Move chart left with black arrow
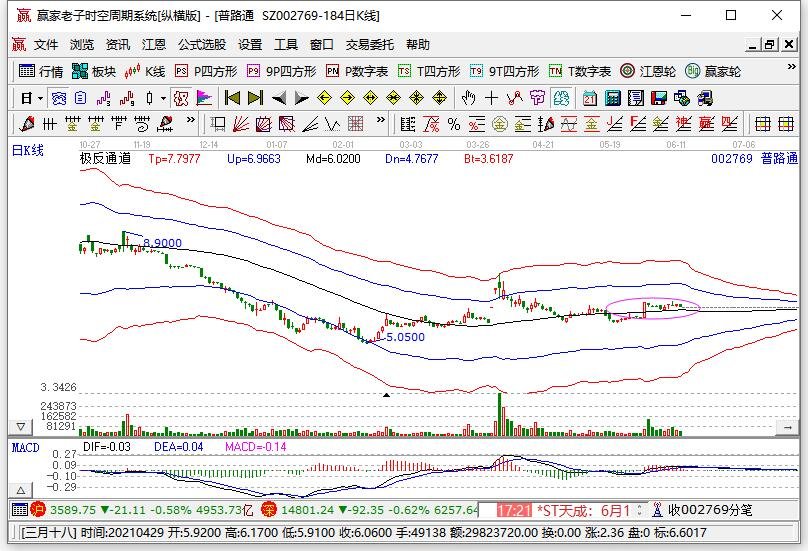Screen dimensions: 808x551 [279, 98]
